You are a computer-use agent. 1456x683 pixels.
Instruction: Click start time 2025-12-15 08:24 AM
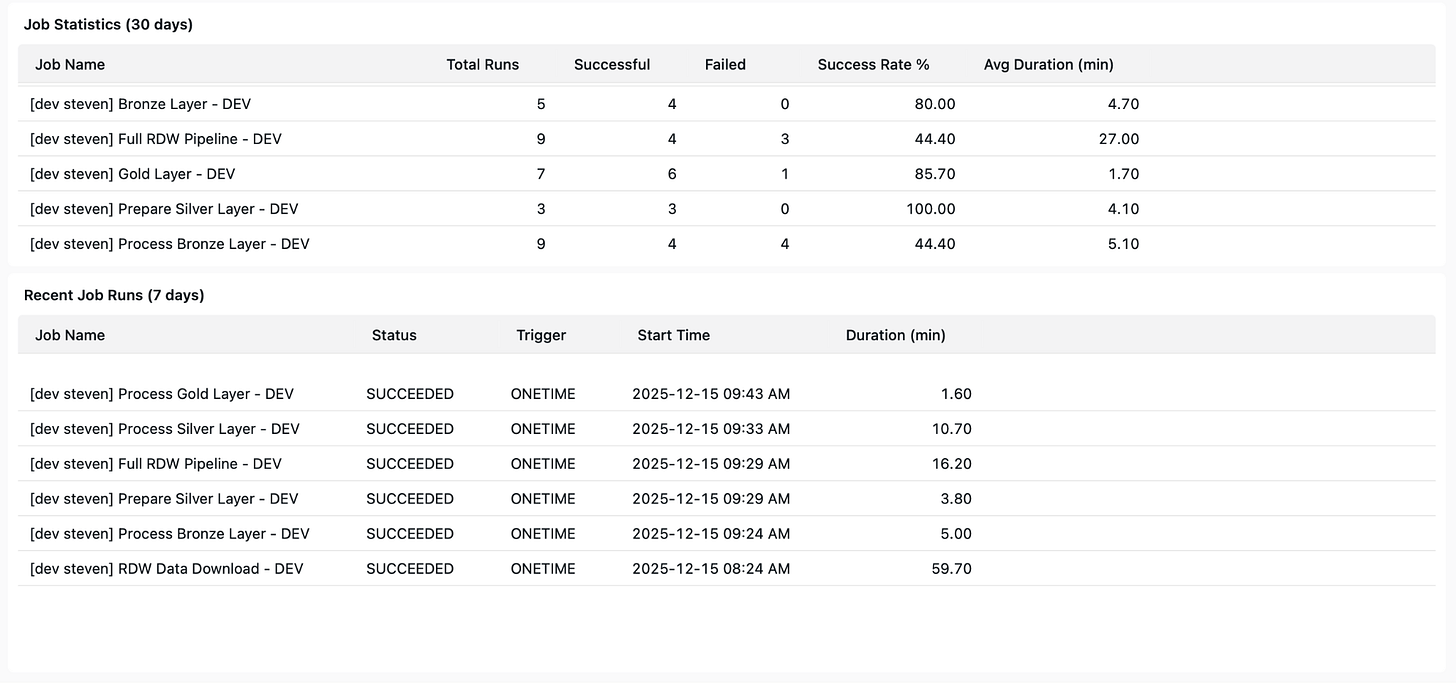[711, 569]
